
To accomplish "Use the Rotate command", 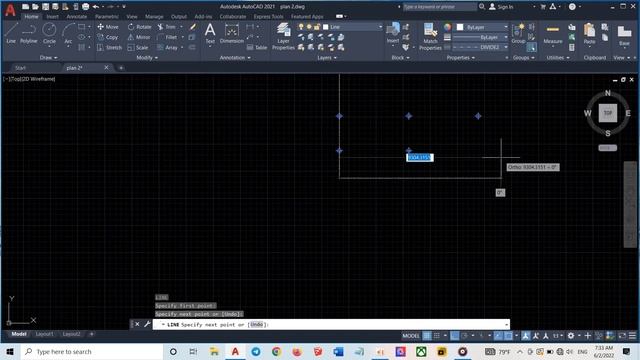I will 140,27.
